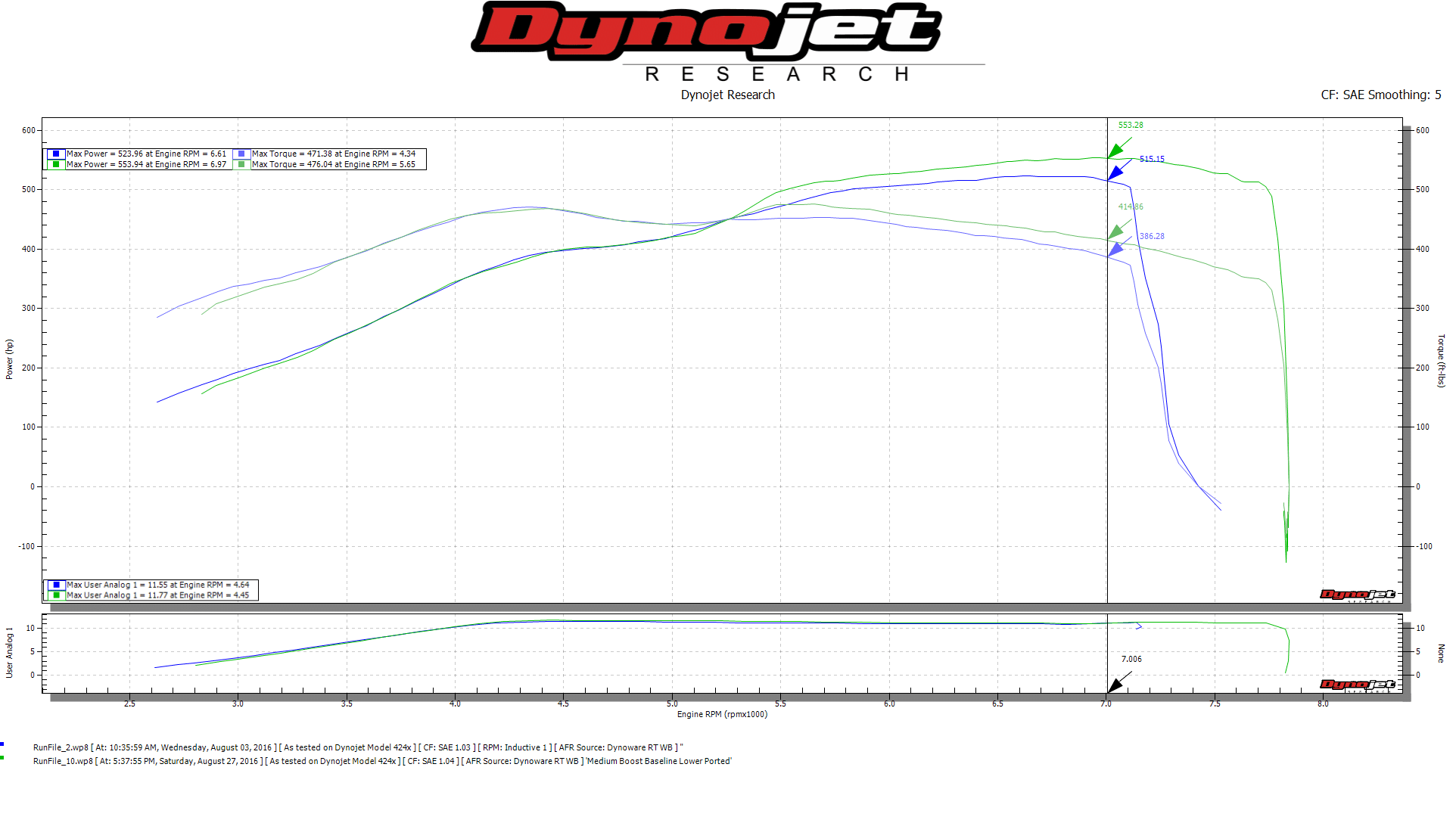The height and width of the screenshot is (820, 1456).
Task: Click the 'CF: SAE Smoothing: 5' label
Action: tap(1381, 95)
